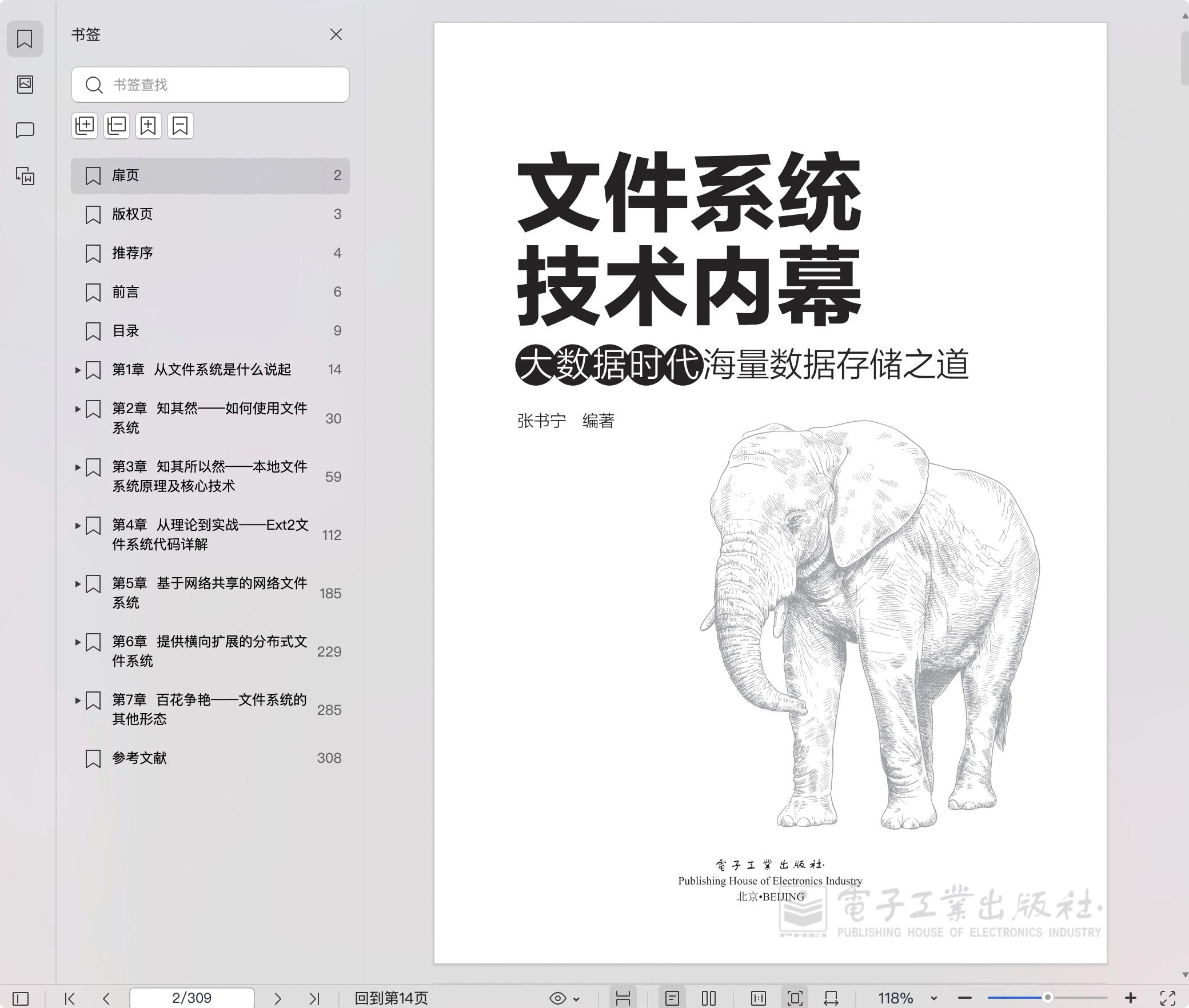1189x1008 pixels.
Task: Click the zoom slider handle
Action: click(1047, 998)
